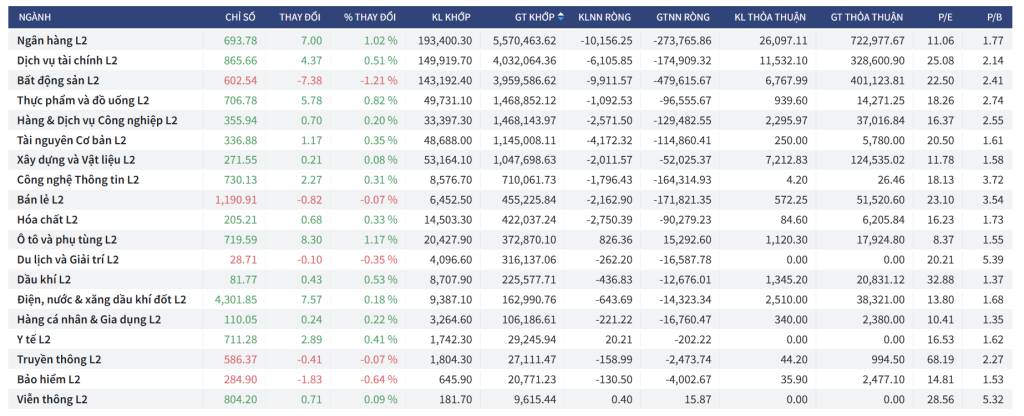Screen dimensions: 1024x416
Task: Select the Truyền thông L2 row
Action: [x=512, y=359]
